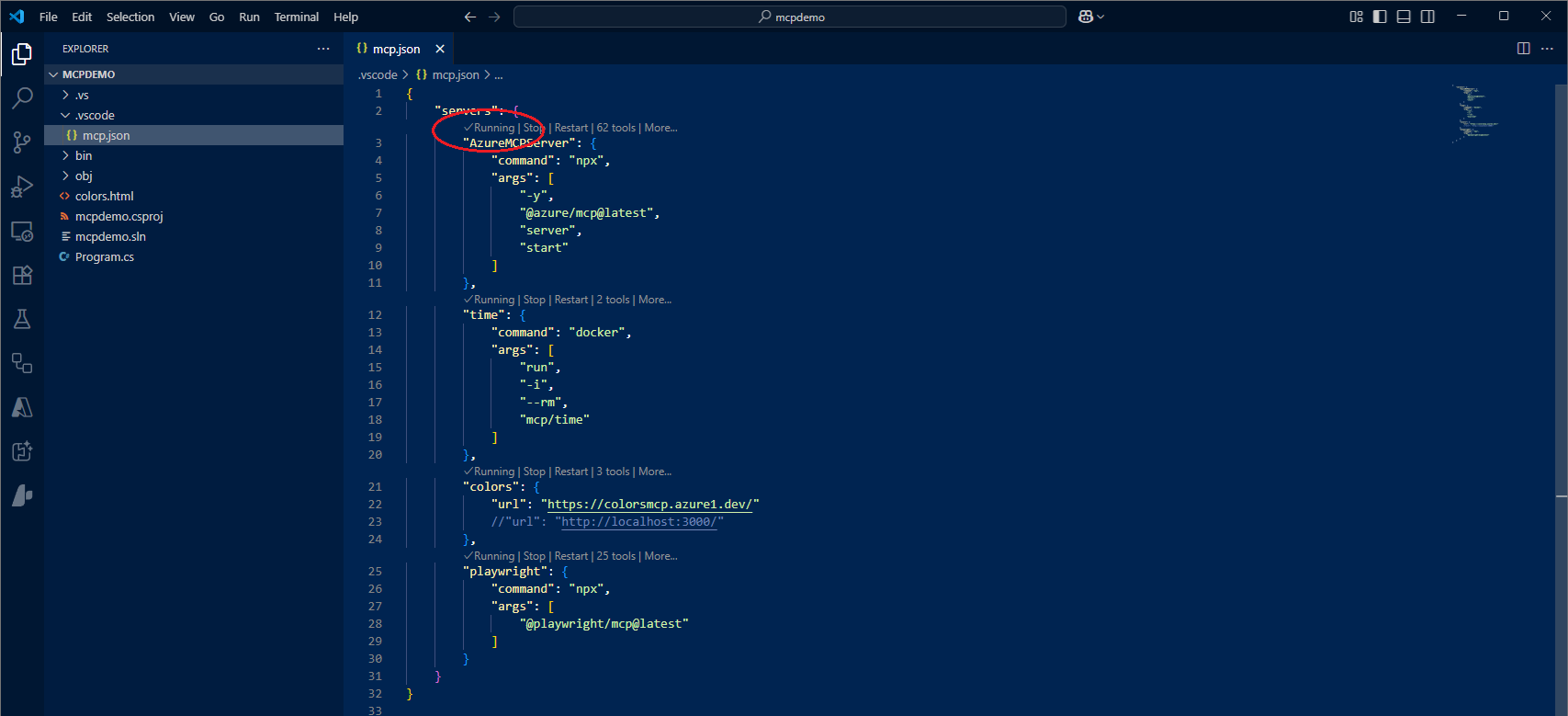Select the mcp.json editor tab

tap(396, 49)
